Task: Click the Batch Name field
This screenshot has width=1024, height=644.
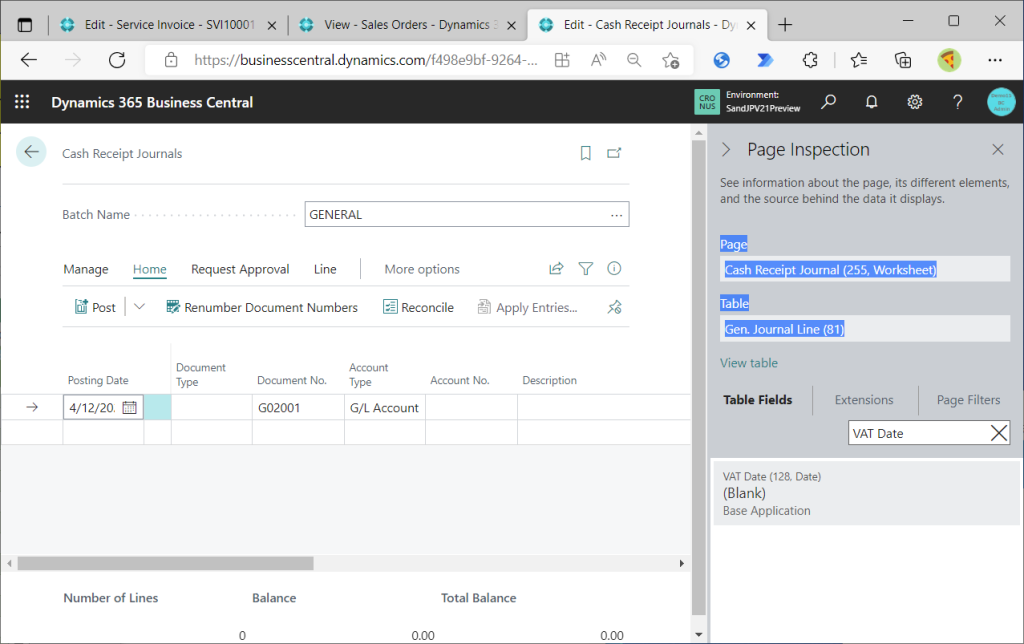Action: [467, 214]
